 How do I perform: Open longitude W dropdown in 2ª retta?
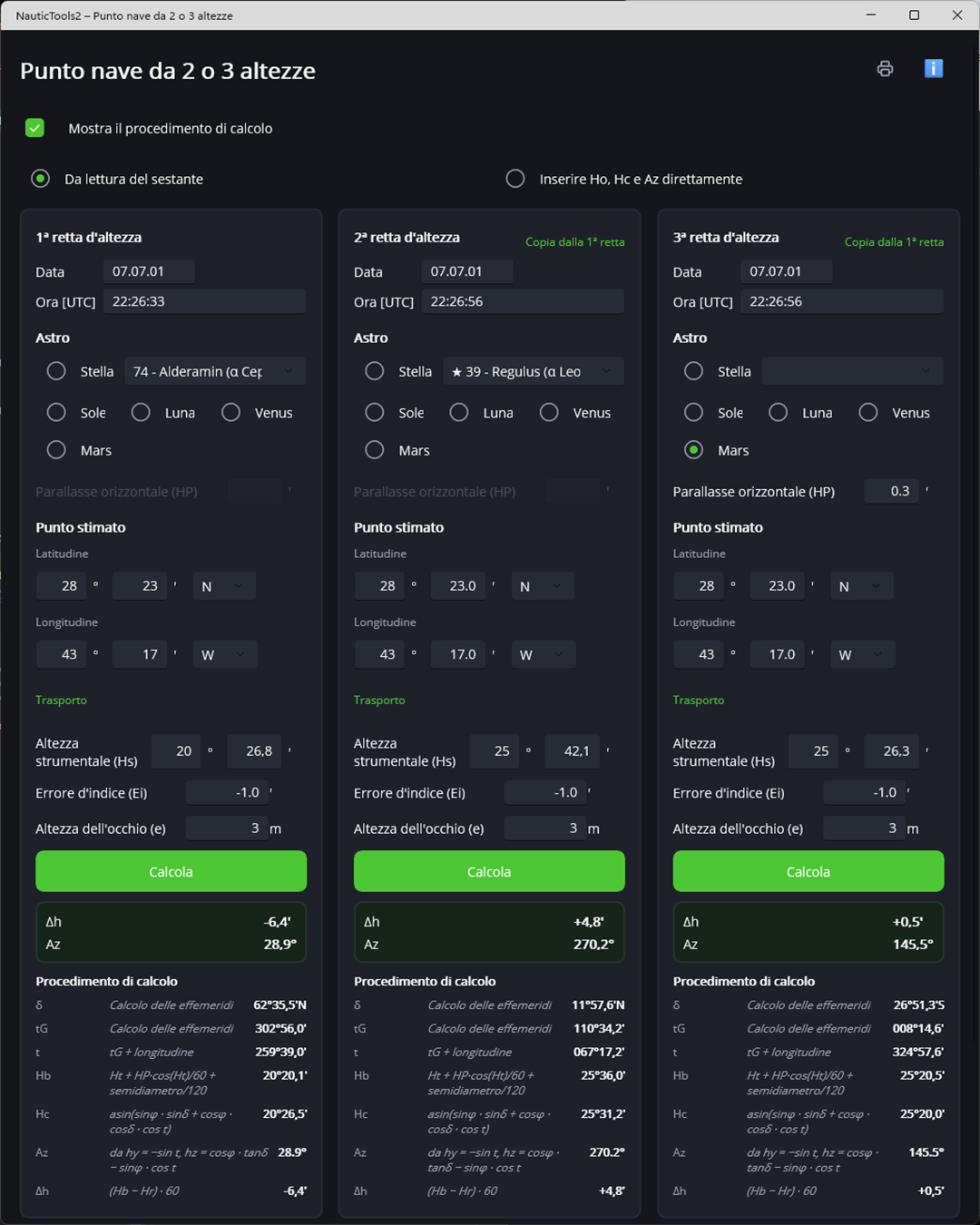click(x=543, y=654)
